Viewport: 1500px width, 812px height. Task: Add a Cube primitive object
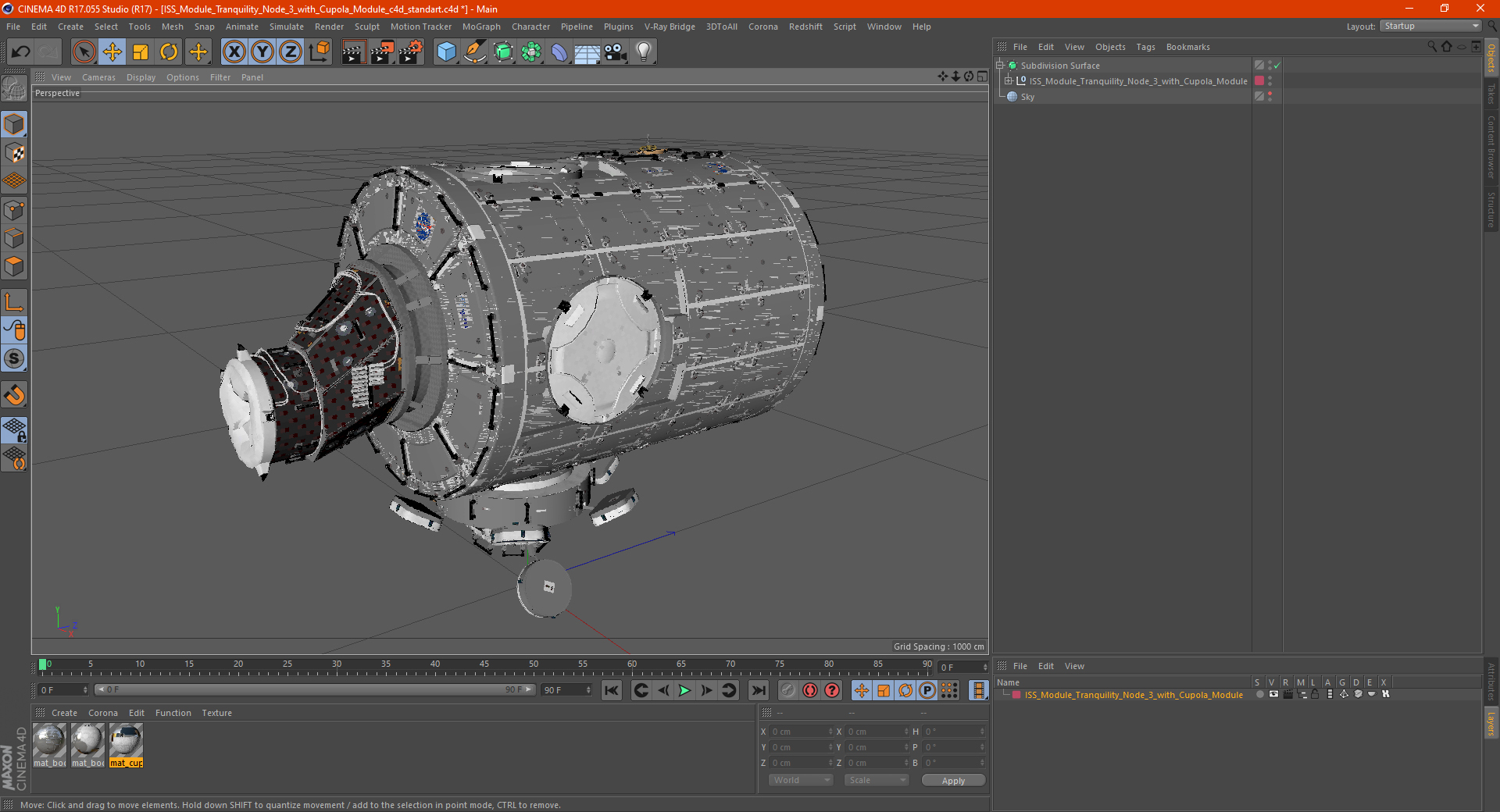pos(446,52)
